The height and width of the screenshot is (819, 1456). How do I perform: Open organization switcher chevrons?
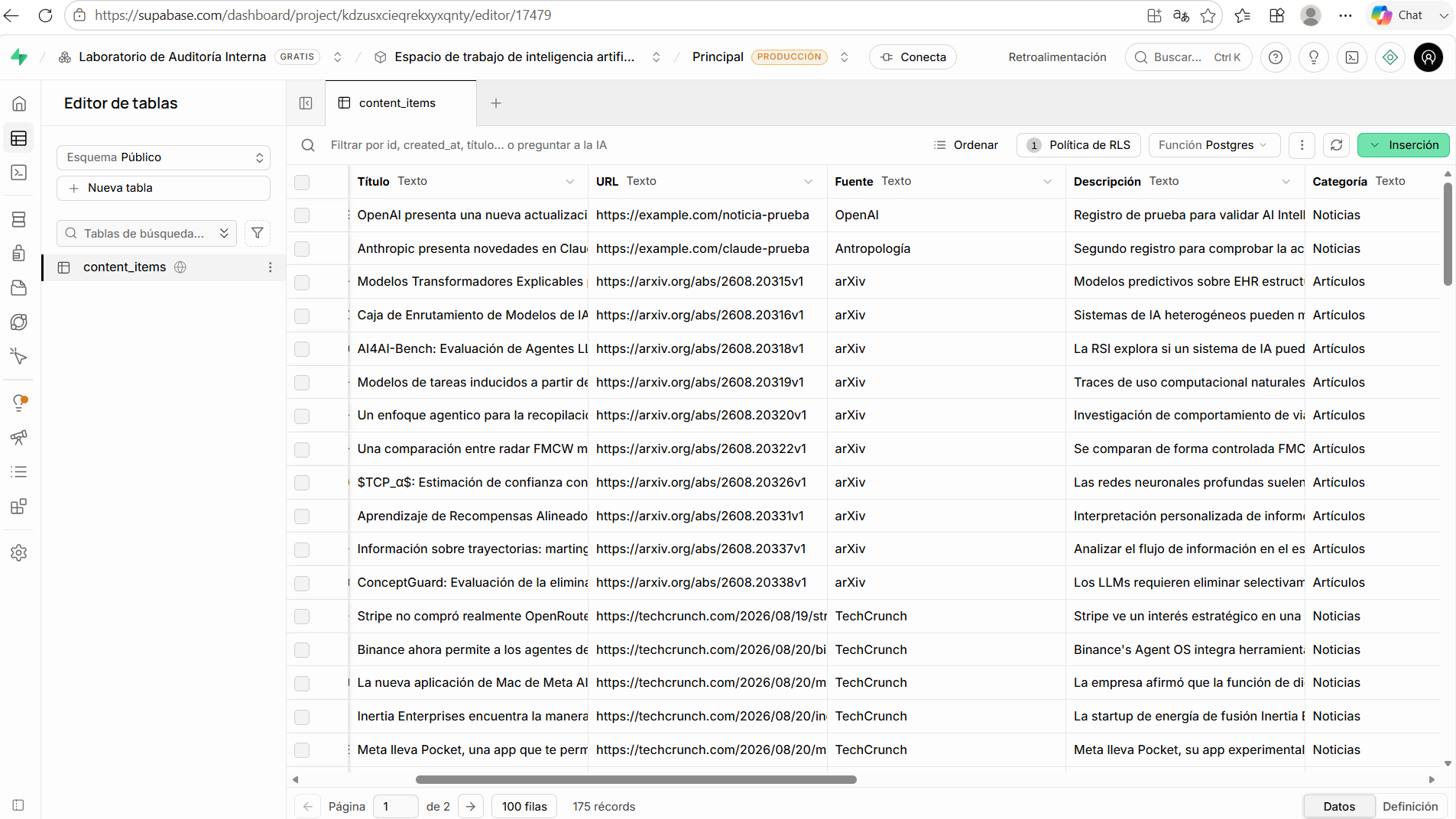[x=338, y=57]
